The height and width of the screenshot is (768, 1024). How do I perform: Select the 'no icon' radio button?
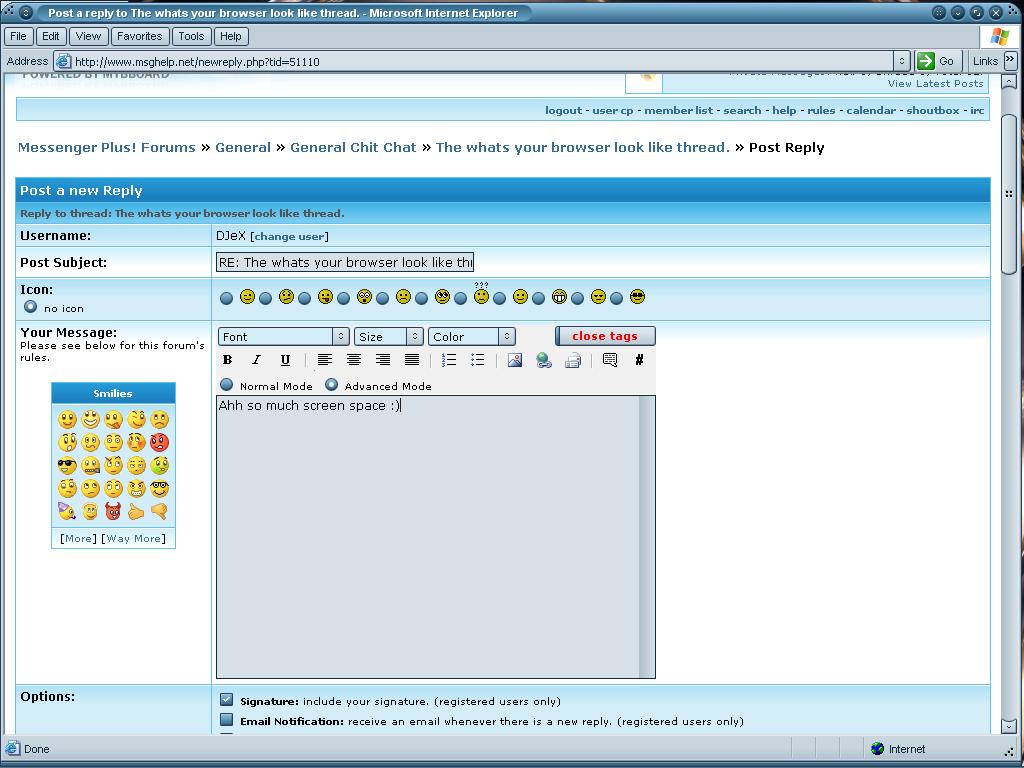point(30,306)
